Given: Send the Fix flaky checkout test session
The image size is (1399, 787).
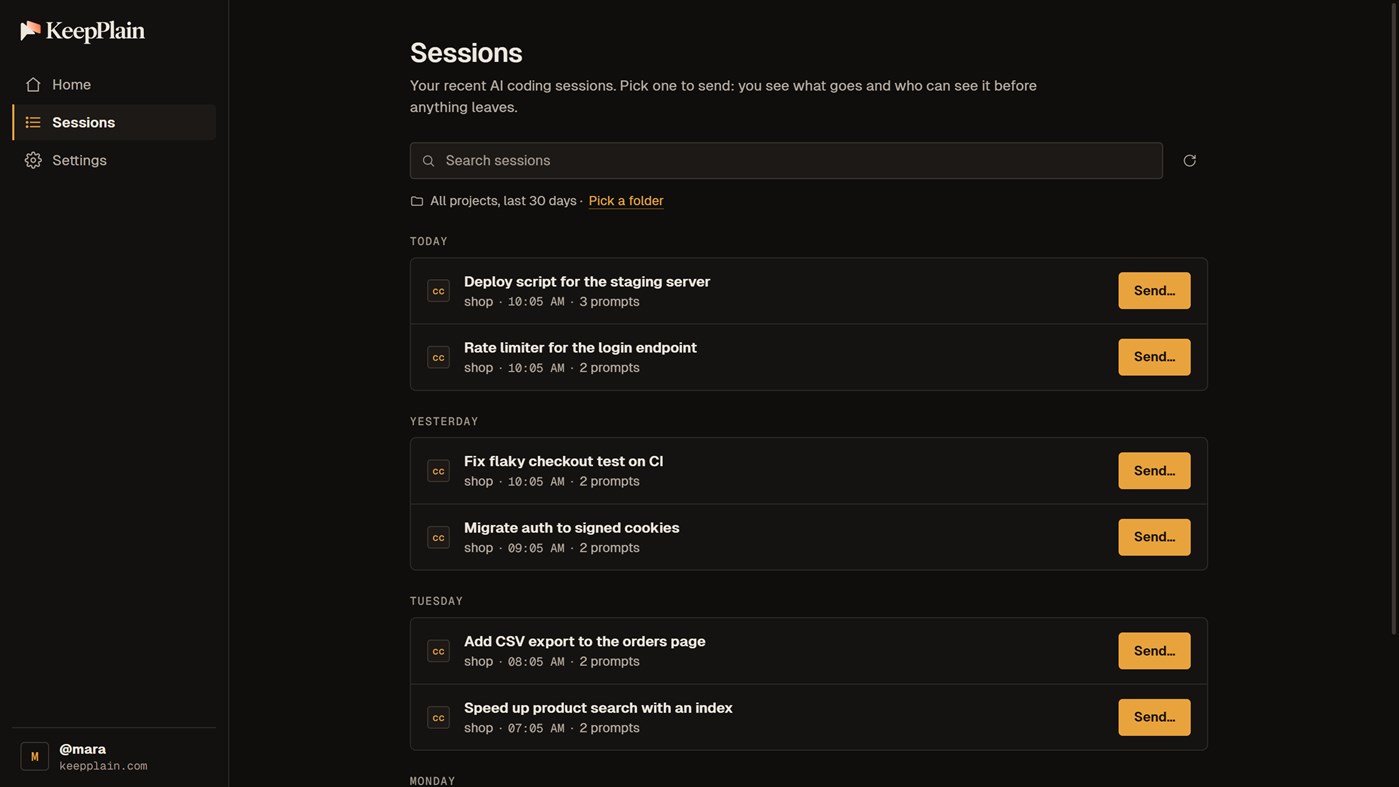Looking at the screenshot, I should pyautogui.click(x=1154, y=471).
